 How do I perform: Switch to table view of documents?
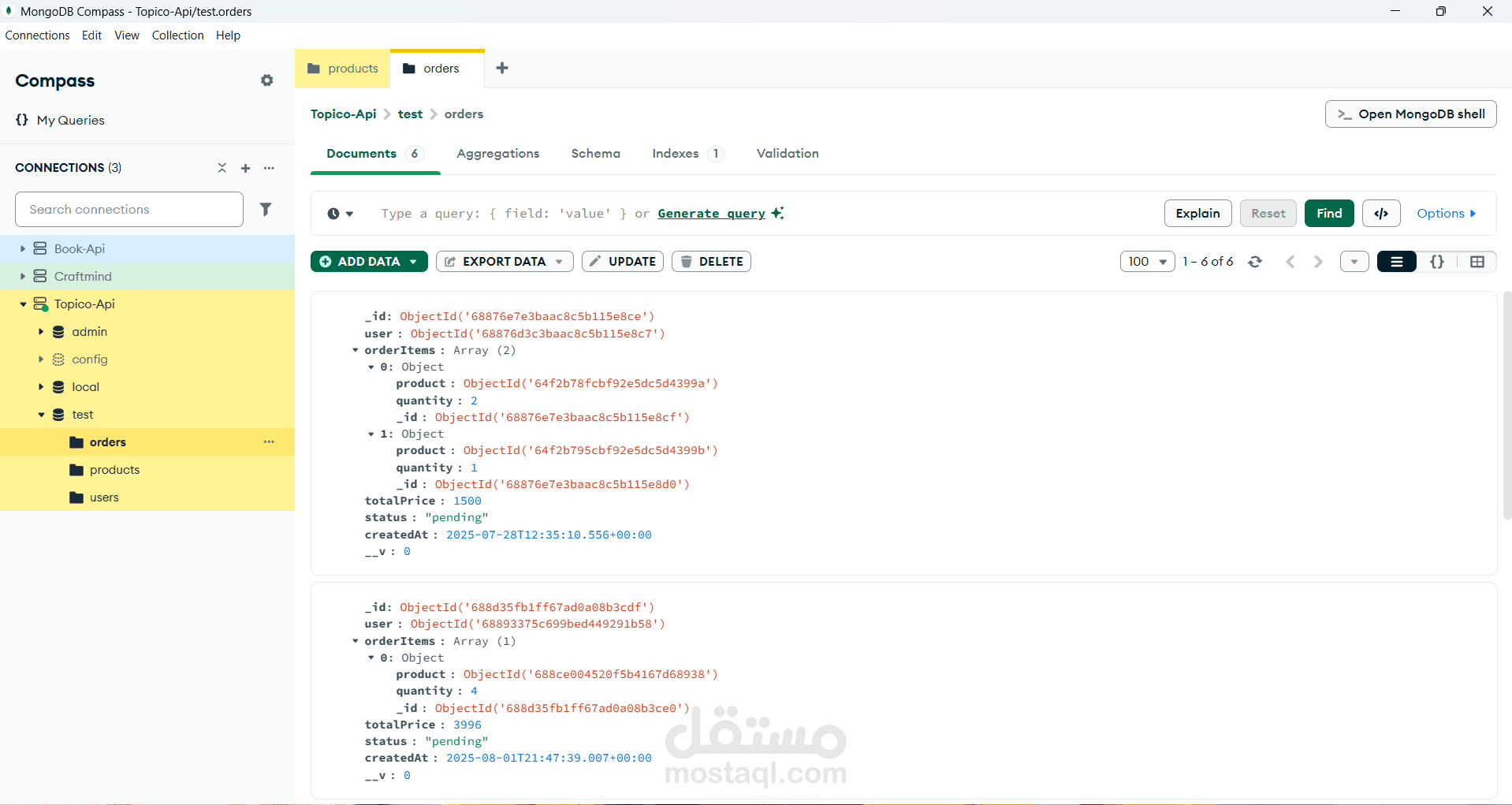pos(1477,262)
